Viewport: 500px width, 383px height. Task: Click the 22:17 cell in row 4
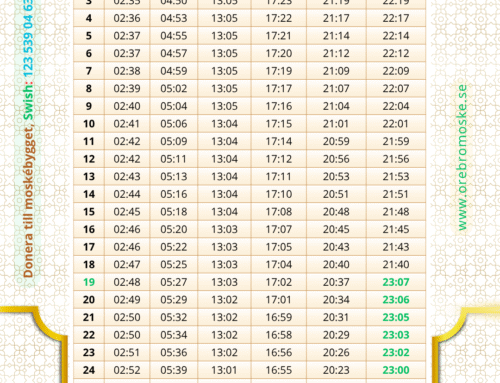pos(396,18)
